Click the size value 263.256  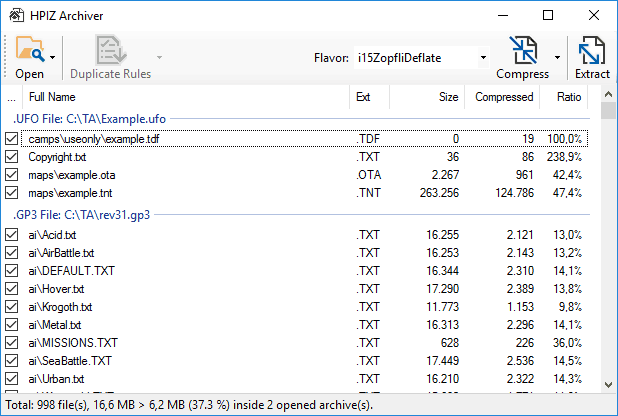click(439, 193)
